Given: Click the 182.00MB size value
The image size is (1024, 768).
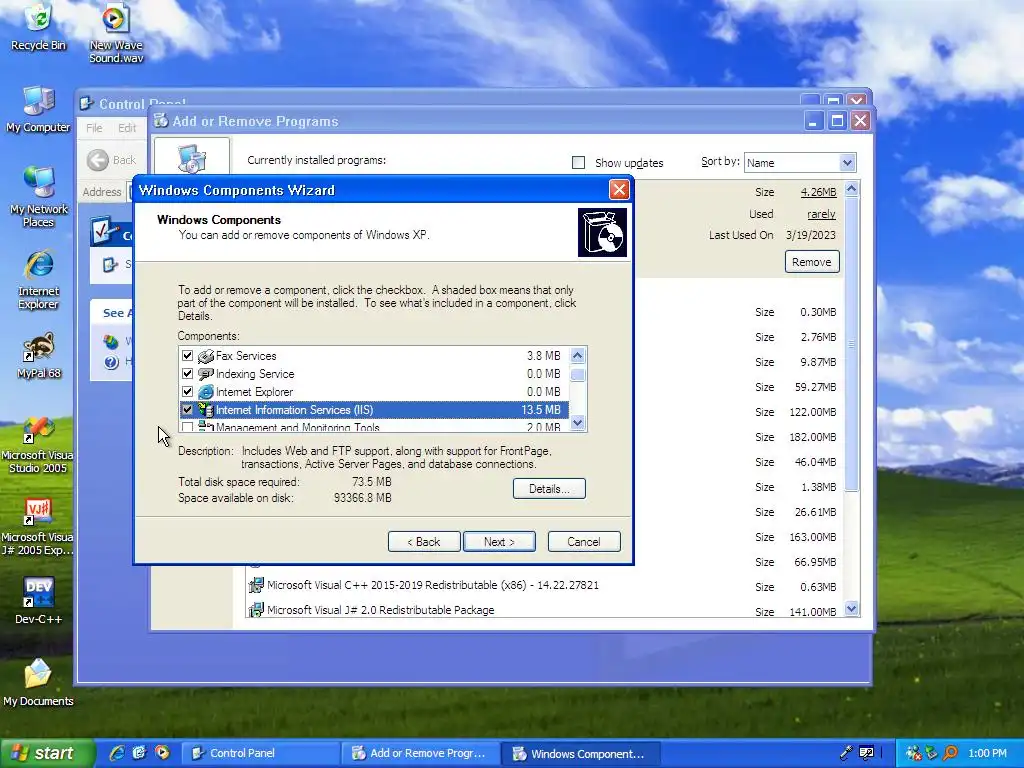Looking at the screenshot, I should [x=813, y=437].
